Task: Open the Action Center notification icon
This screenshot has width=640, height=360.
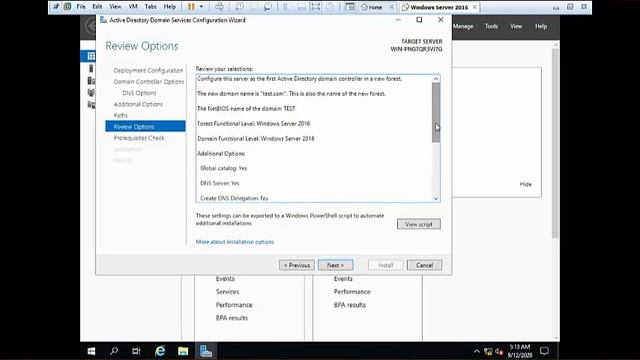Action: pos(544,351)
